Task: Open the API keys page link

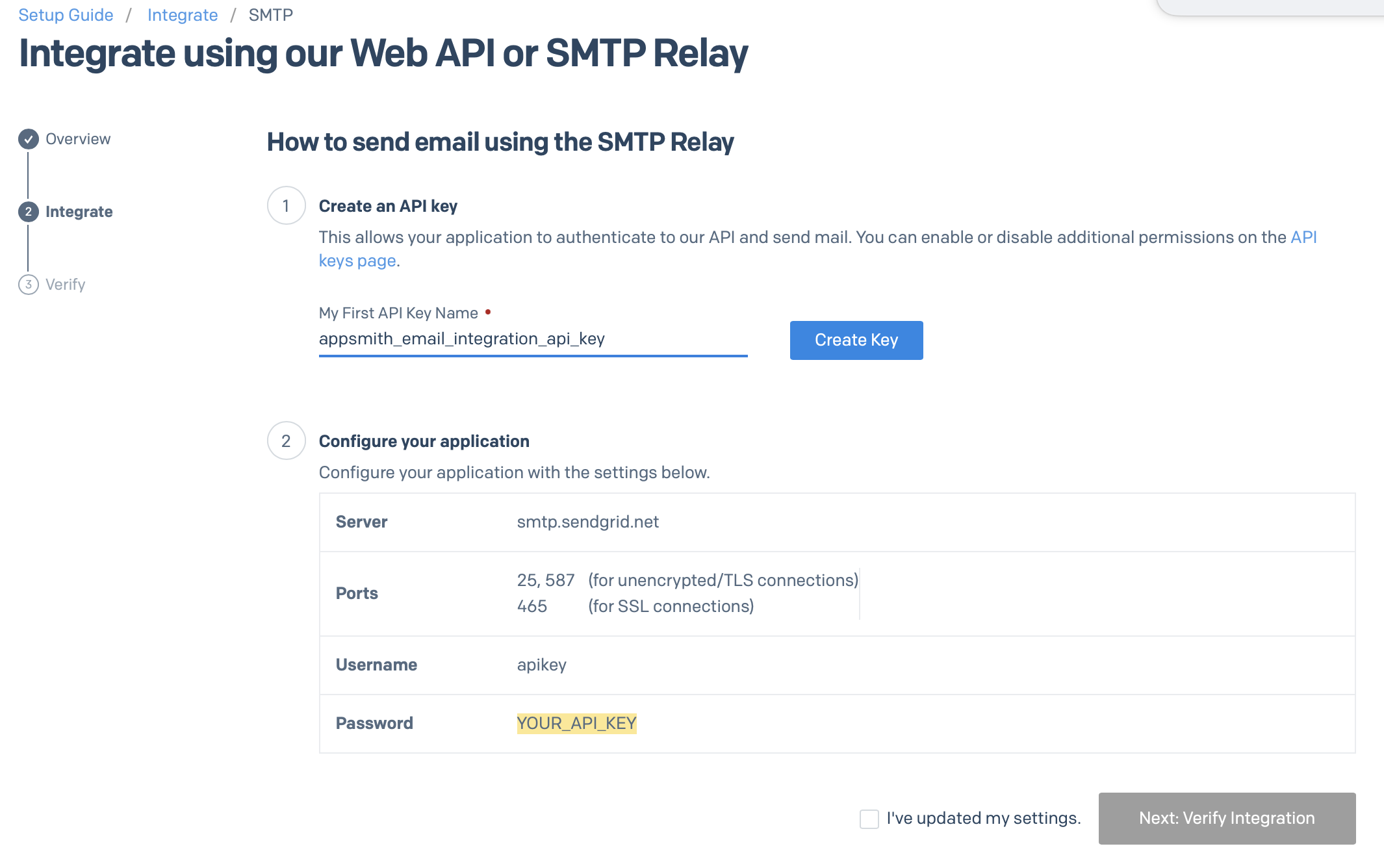Action: 357,261
